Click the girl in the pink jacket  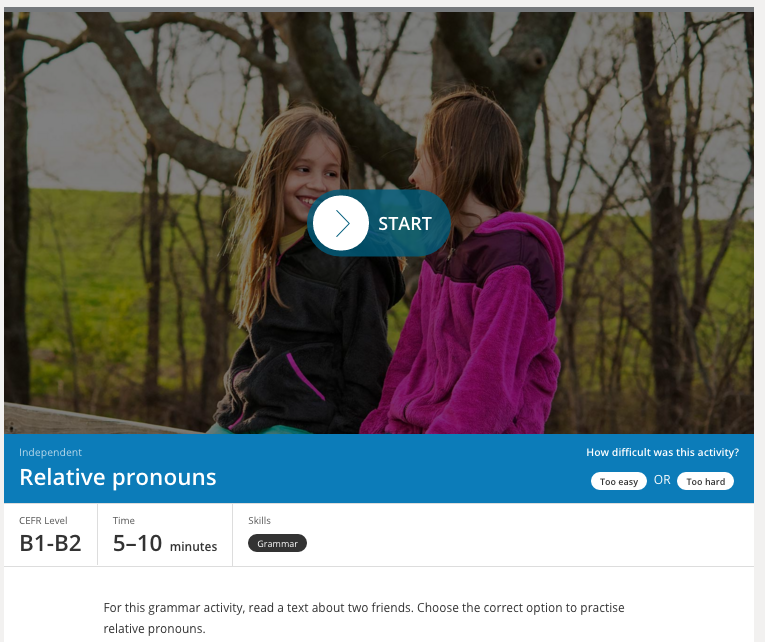(x=468, y=273)
